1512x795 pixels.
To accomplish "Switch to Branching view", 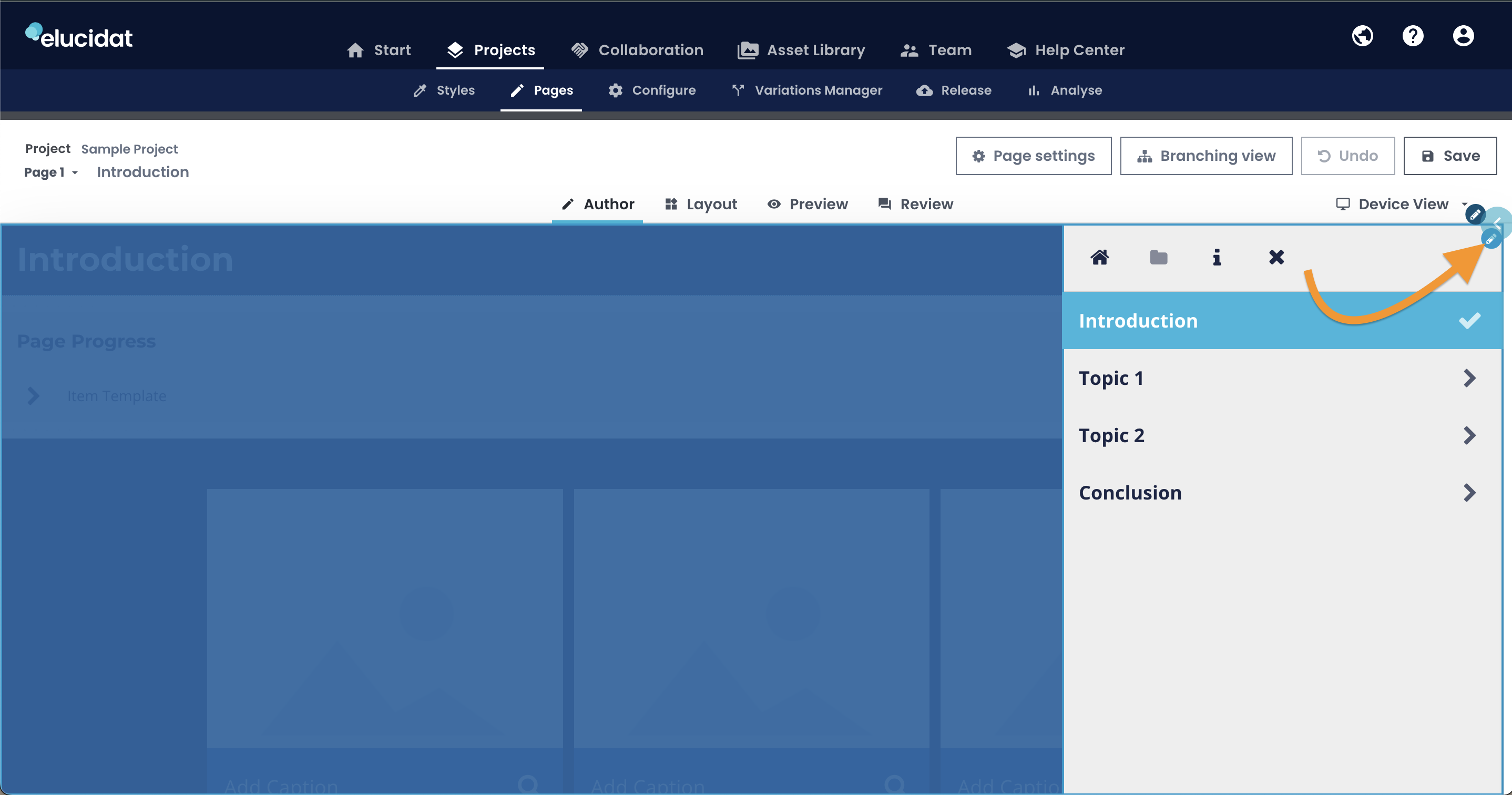I will [x=1205, y=156].
